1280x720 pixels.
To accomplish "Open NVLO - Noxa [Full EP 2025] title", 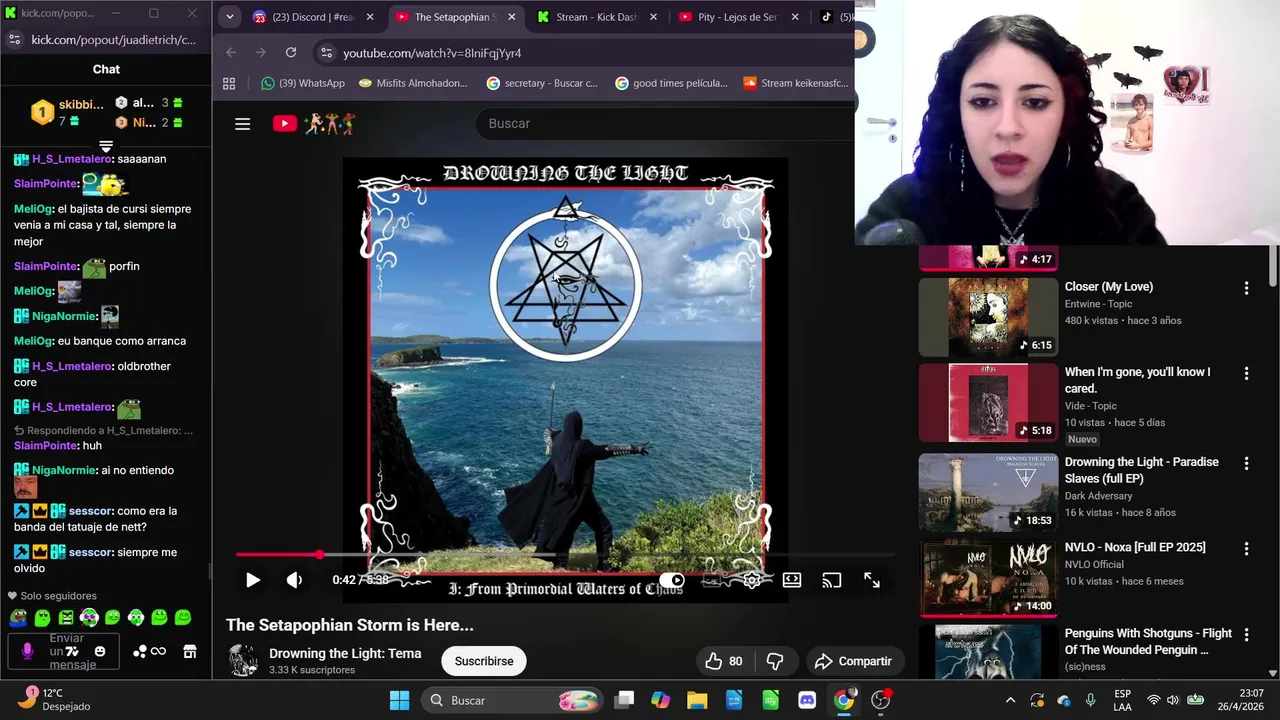I will click(x=1135, y=547).
